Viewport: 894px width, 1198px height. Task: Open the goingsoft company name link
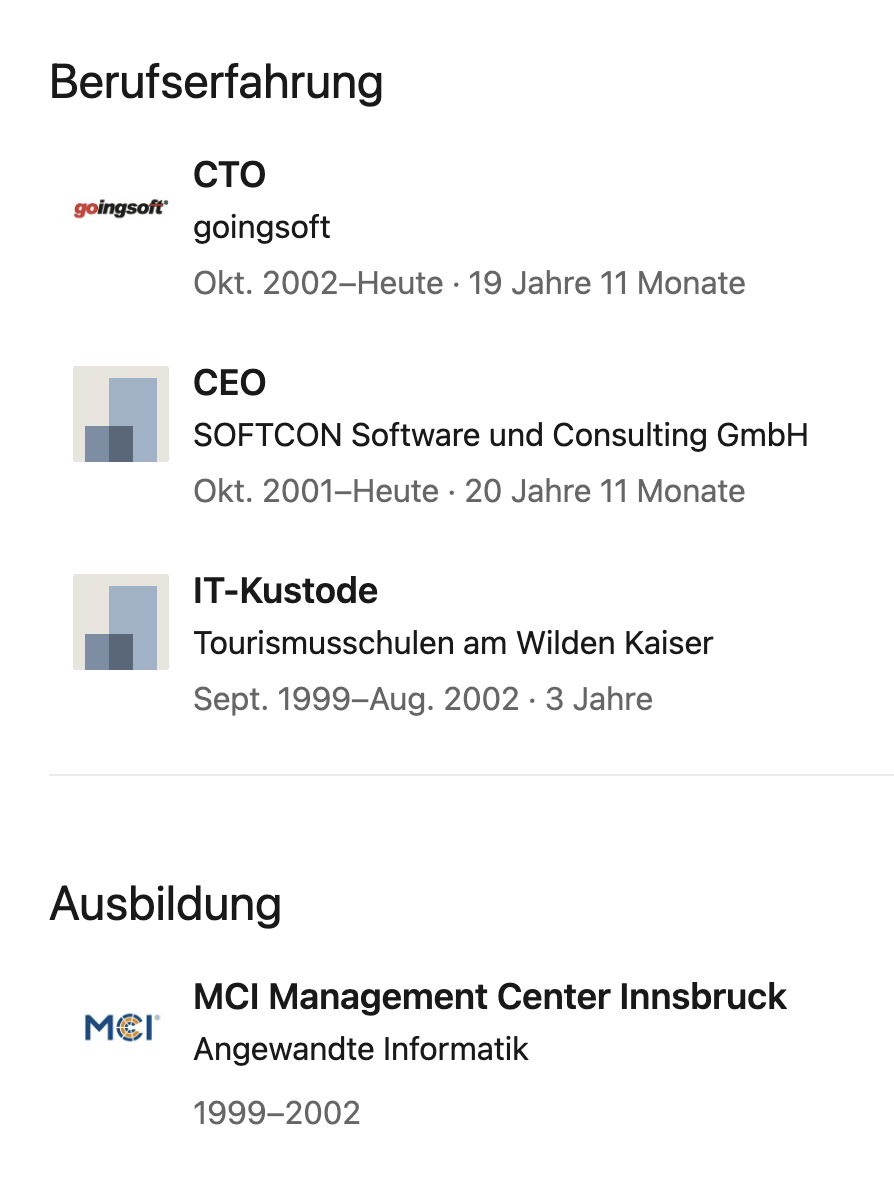point(261,228)
